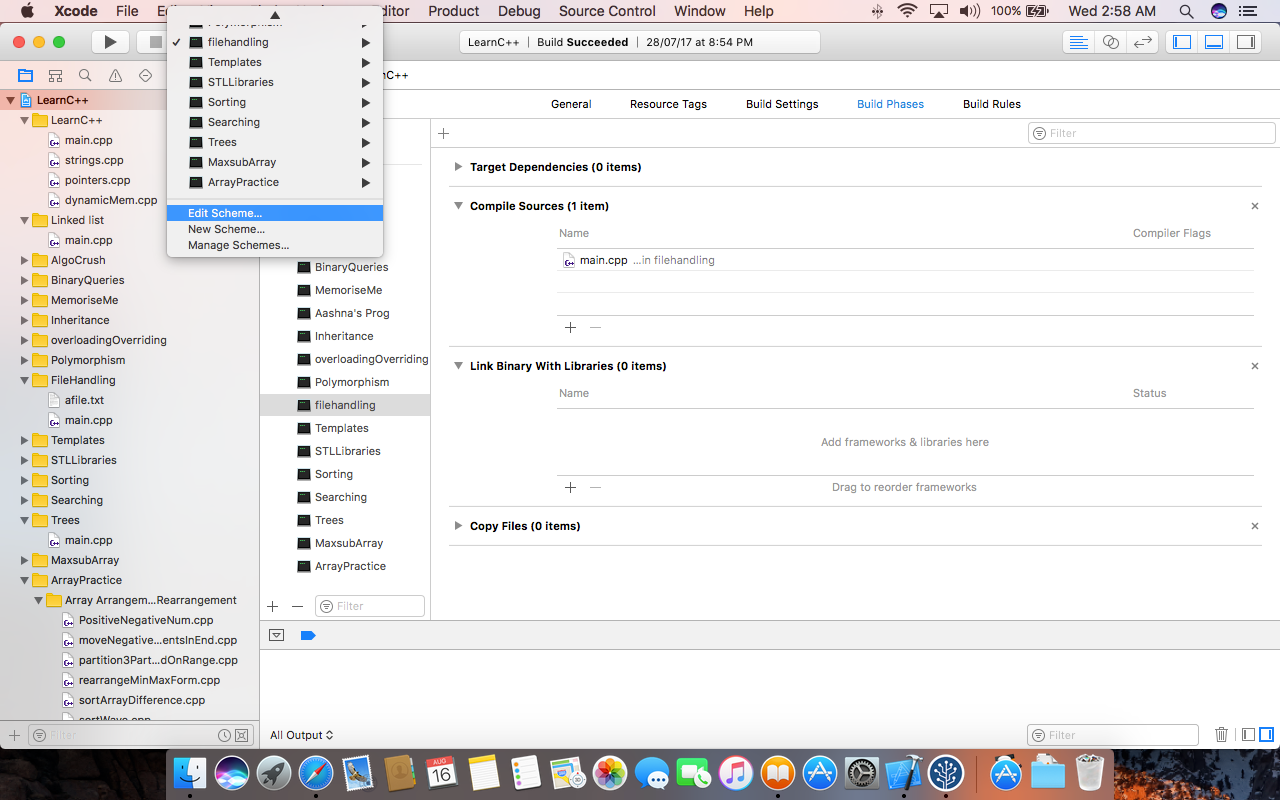Focus the targets list Filter field
This screenshot has width=1280, height=800.
click(x=370, y=606)
